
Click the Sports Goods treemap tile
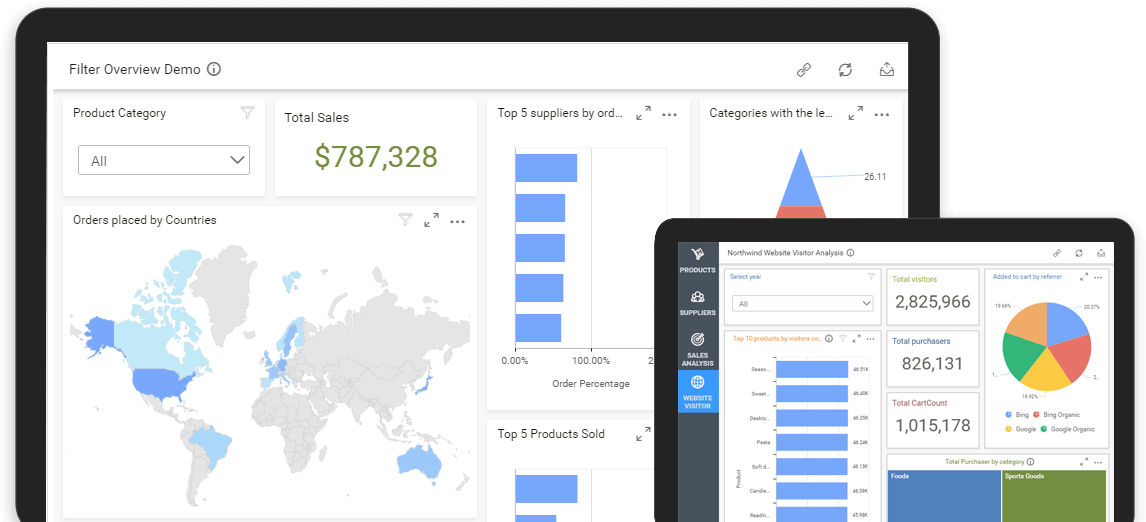tap(1055, 496)
